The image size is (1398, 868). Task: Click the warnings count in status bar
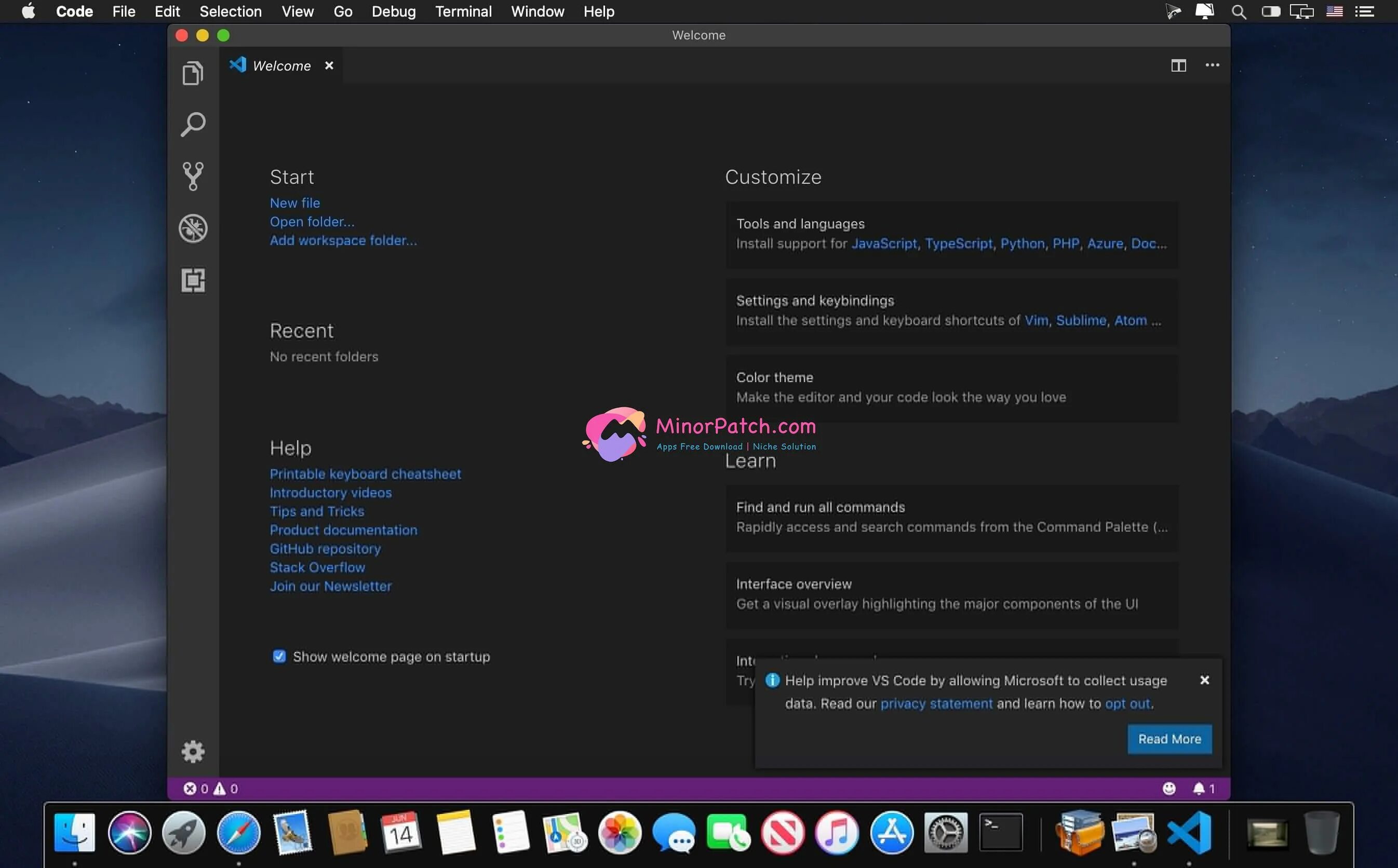pos(225,788)
